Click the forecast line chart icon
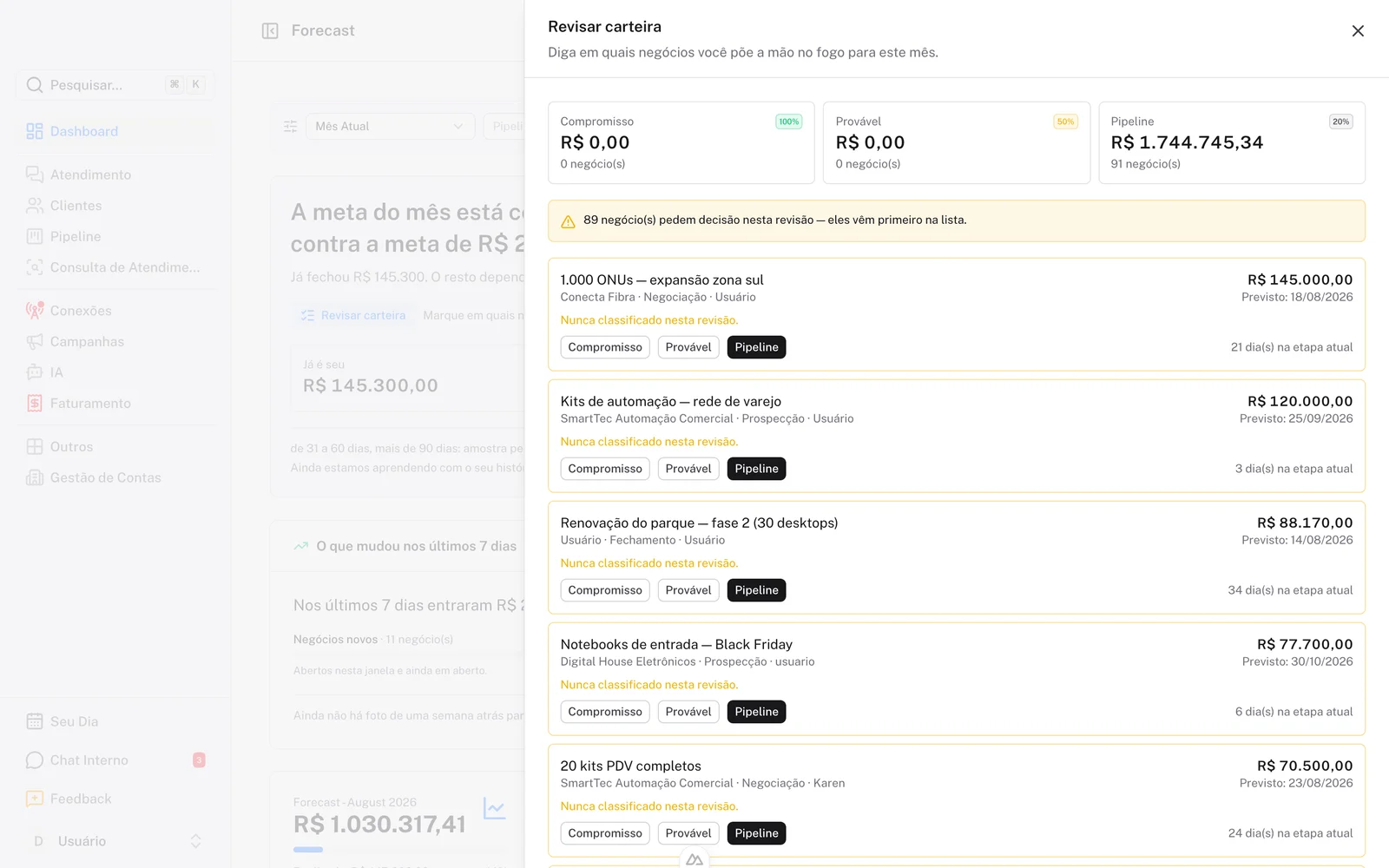Image resolution: width=1389 pixels, height=868 pixels. (495, 809)
